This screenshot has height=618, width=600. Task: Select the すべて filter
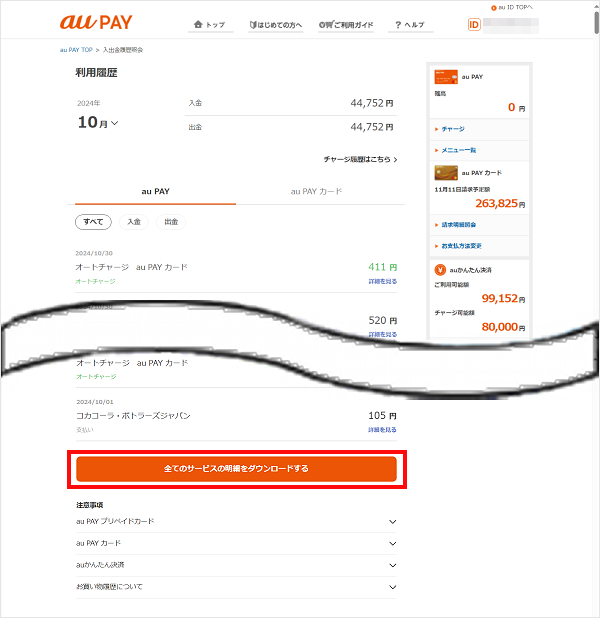pos(92,222)
